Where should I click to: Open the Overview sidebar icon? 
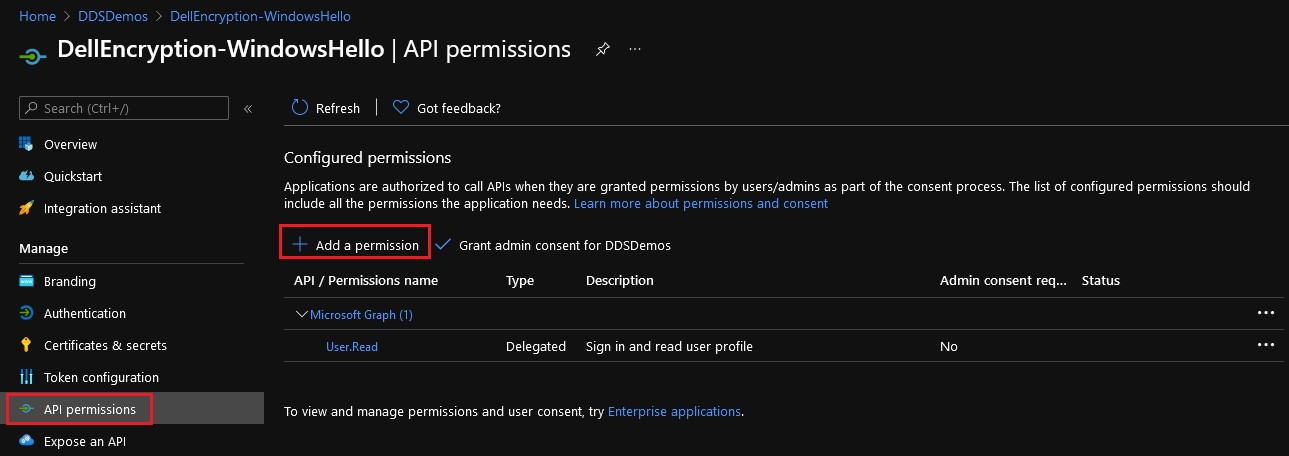tap(27, 144)
